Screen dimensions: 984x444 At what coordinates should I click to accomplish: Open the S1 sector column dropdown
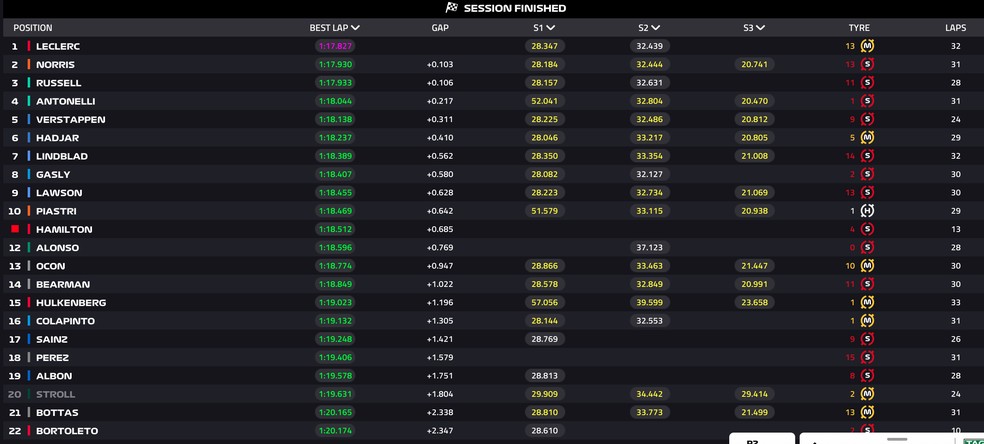point(544,28)
